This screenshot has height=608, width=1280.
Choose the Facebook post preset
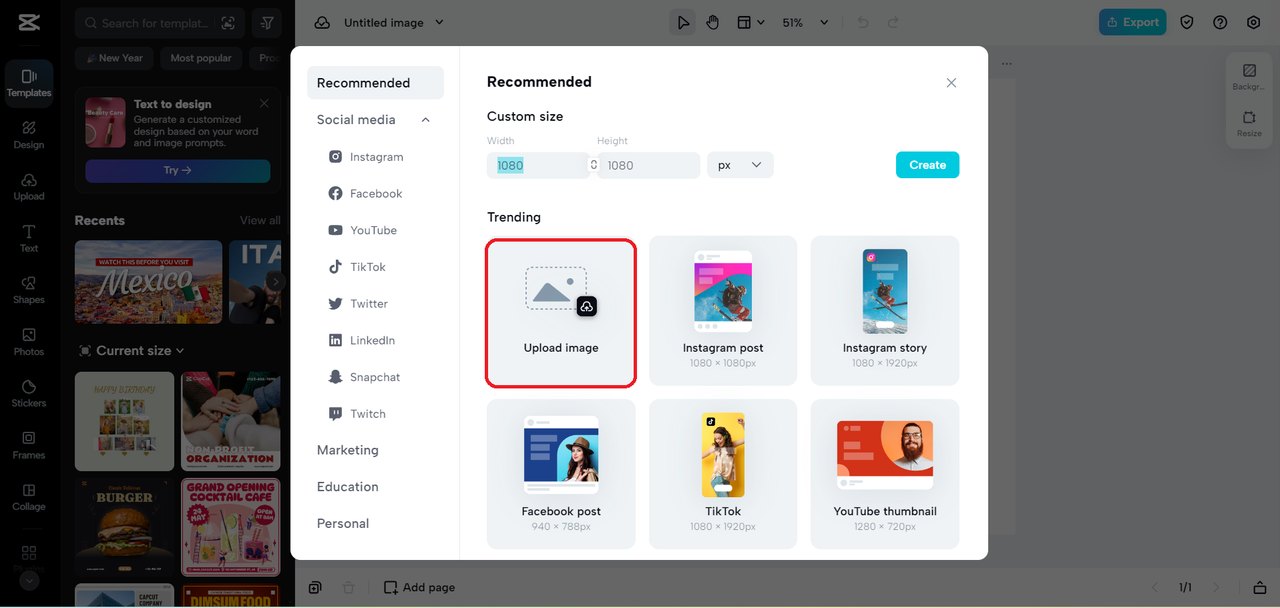(x=561, y=474)
